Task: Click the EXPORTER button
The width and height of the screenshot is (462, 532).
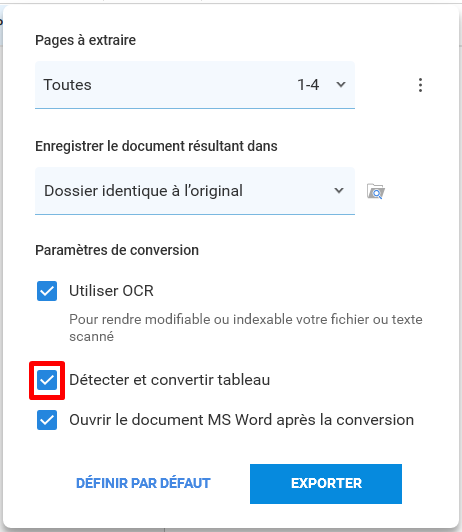Action: tap(326, 484)
